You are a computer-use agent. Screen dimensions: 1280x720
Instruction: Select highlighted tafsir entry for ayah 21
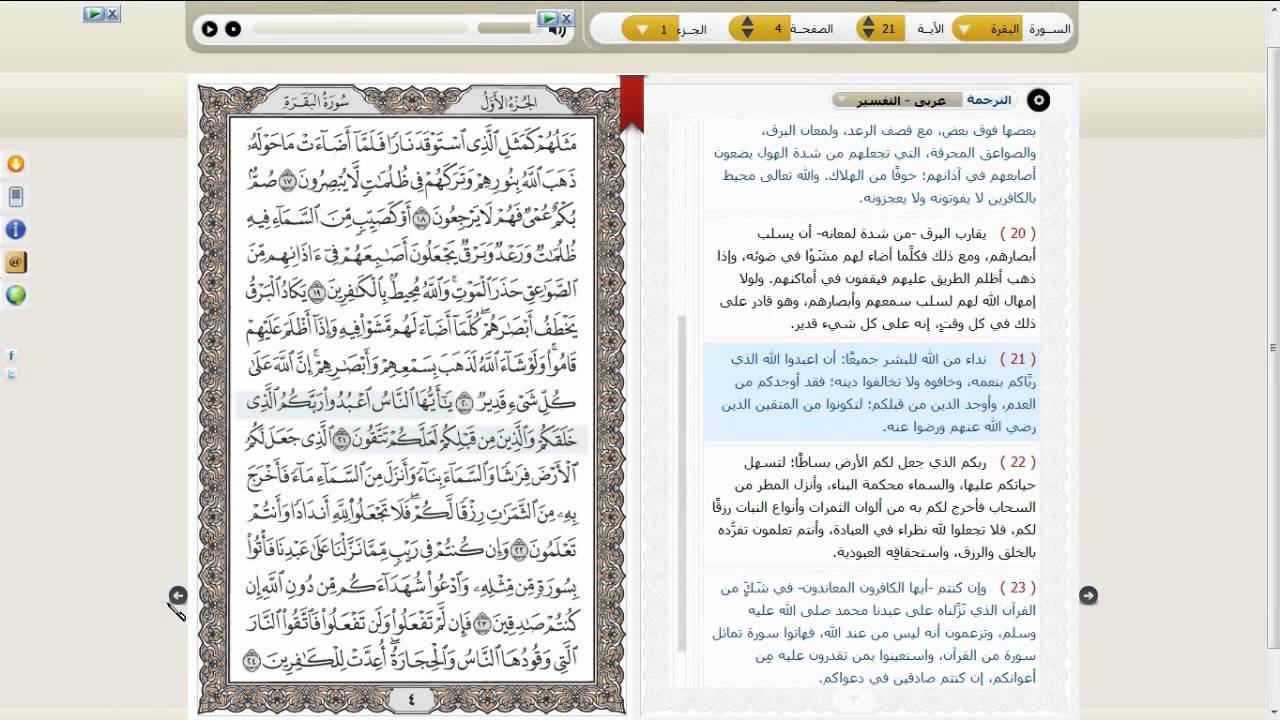point(871,392)
